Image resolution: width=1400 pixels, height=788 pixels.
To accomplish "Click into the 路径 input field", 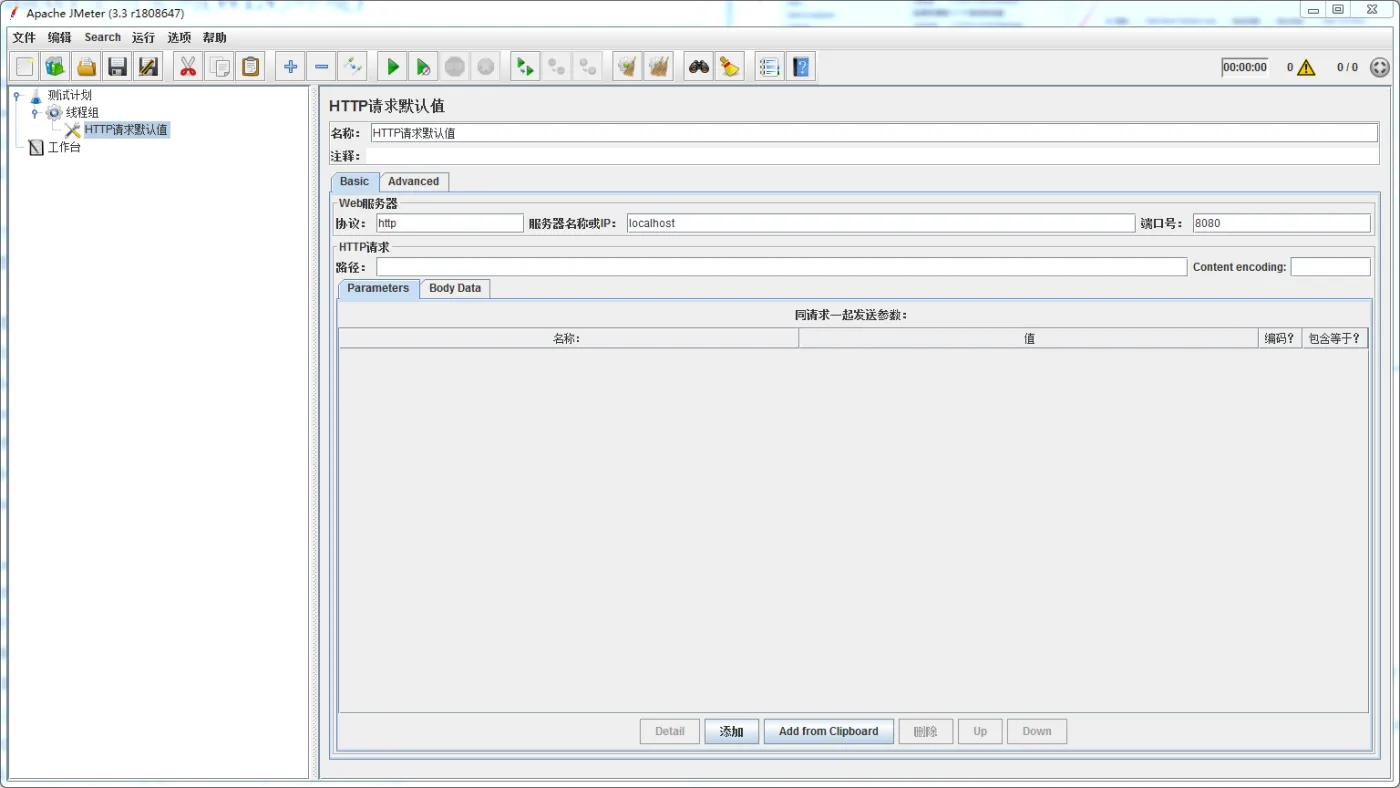I will (780, 267).
